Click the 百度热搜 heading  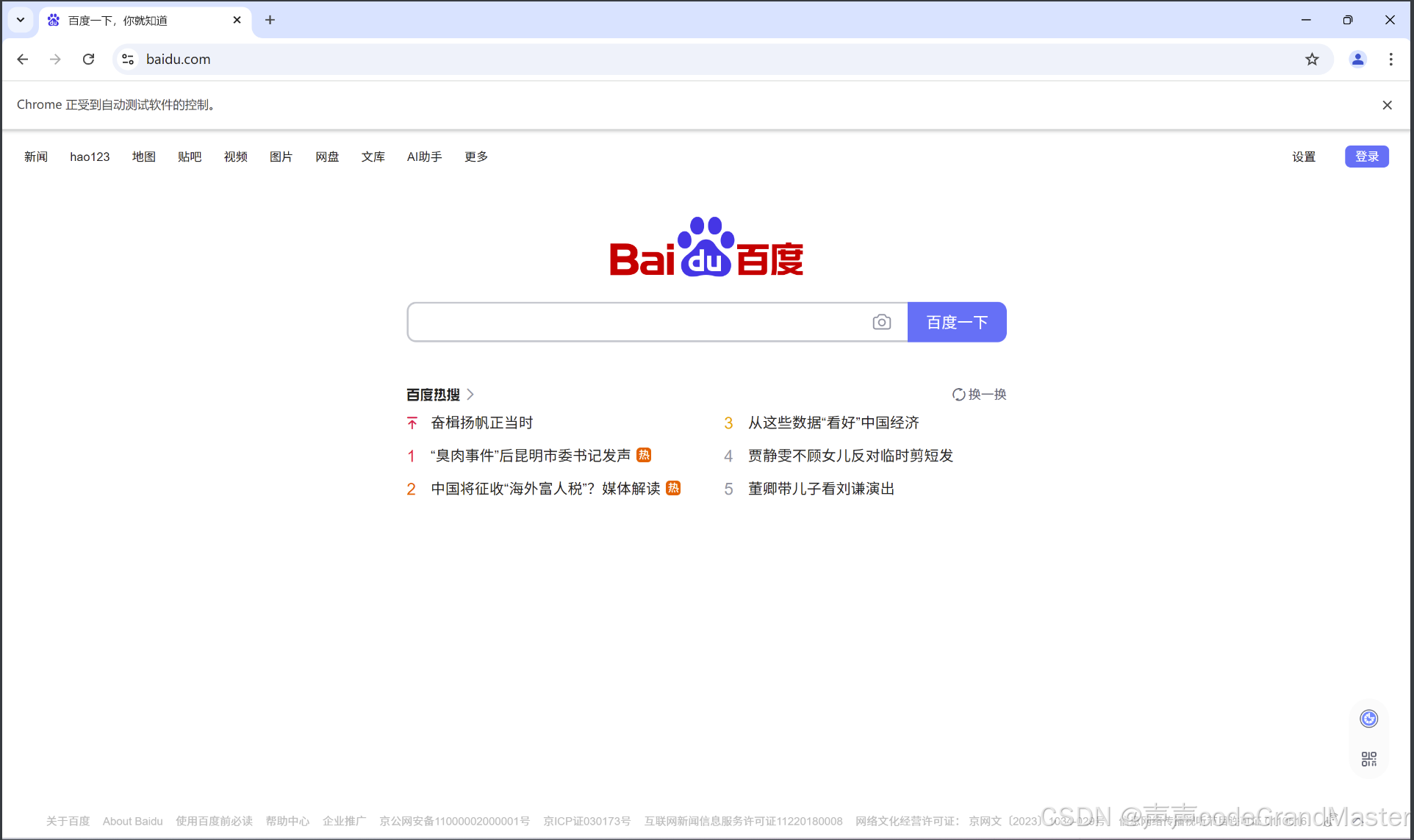(433, 395)
